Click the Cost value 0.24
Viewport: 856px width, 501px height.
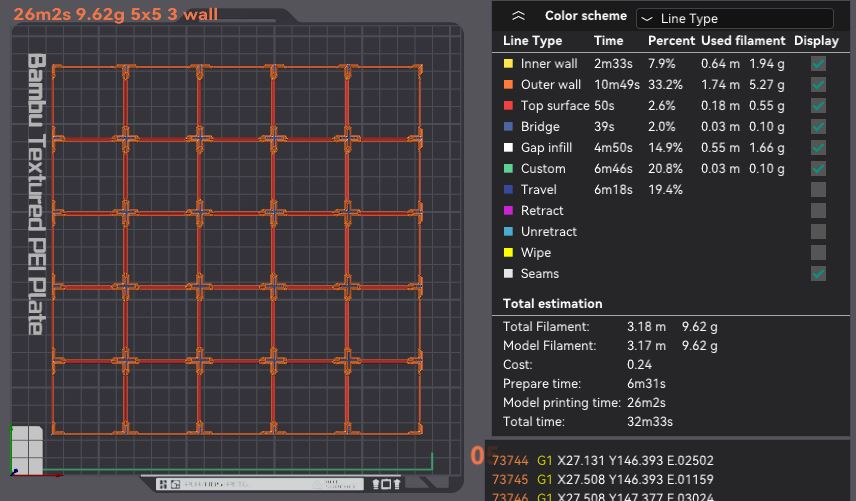pos(639,365)
